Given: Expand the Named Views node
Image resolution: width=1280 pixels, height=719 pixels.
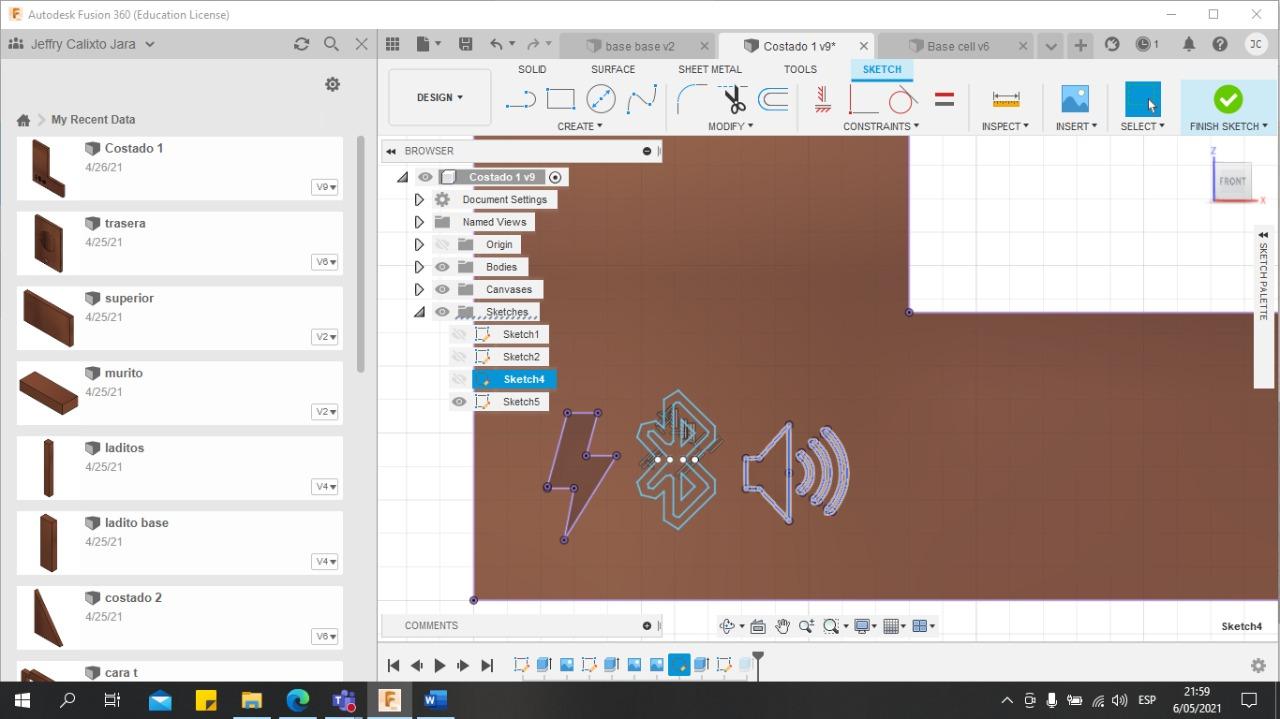Looking at the screenshot, I should (419, 222).
